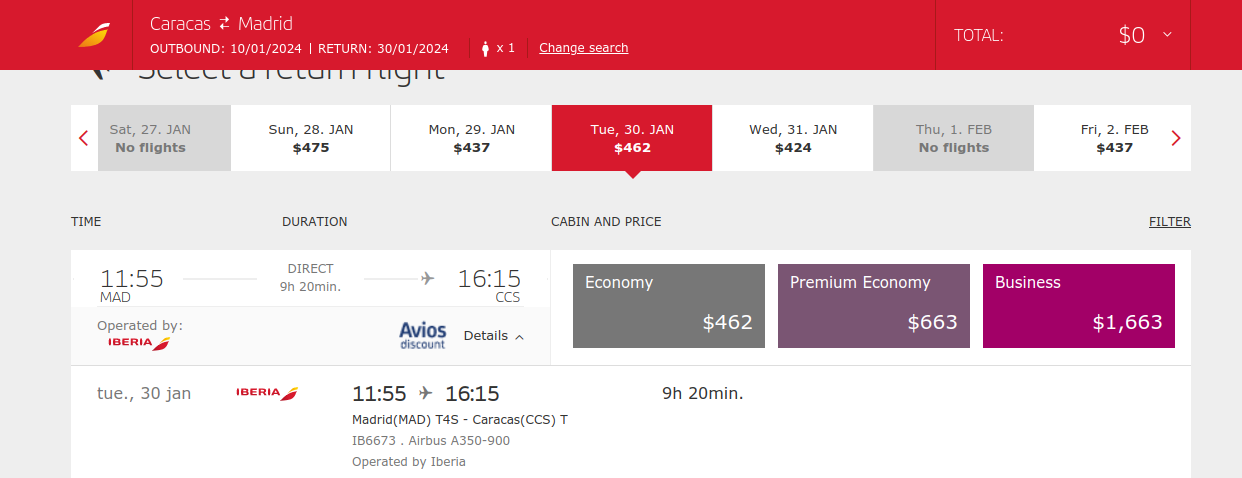The width and height of the screenshot is (1242, 478).
Task: Show later dates with the right arrow
Action: (x=1176, y=138)
